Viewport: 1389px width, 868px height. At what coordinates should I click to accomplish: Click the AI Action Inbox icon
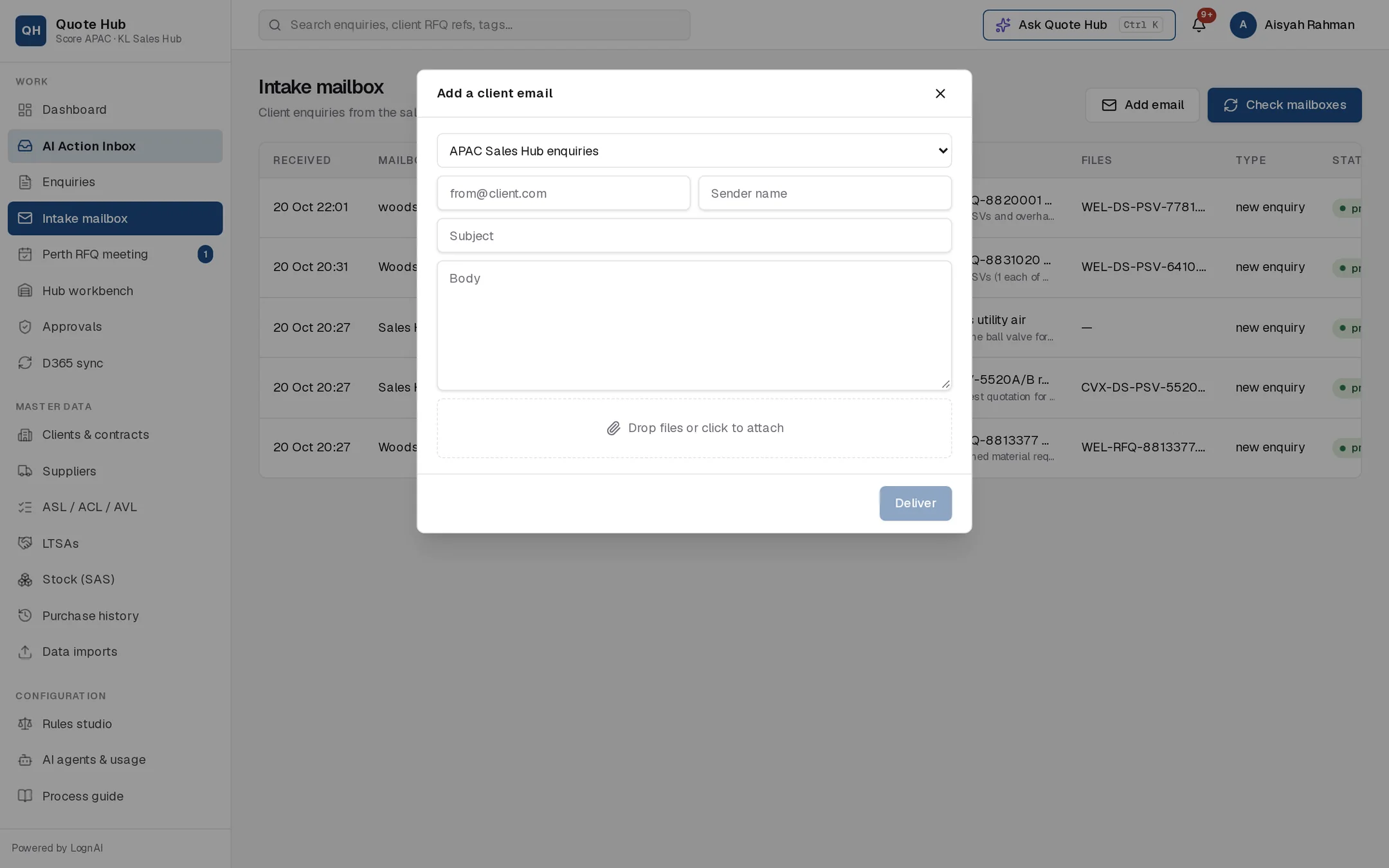click(x=25, y=146)
